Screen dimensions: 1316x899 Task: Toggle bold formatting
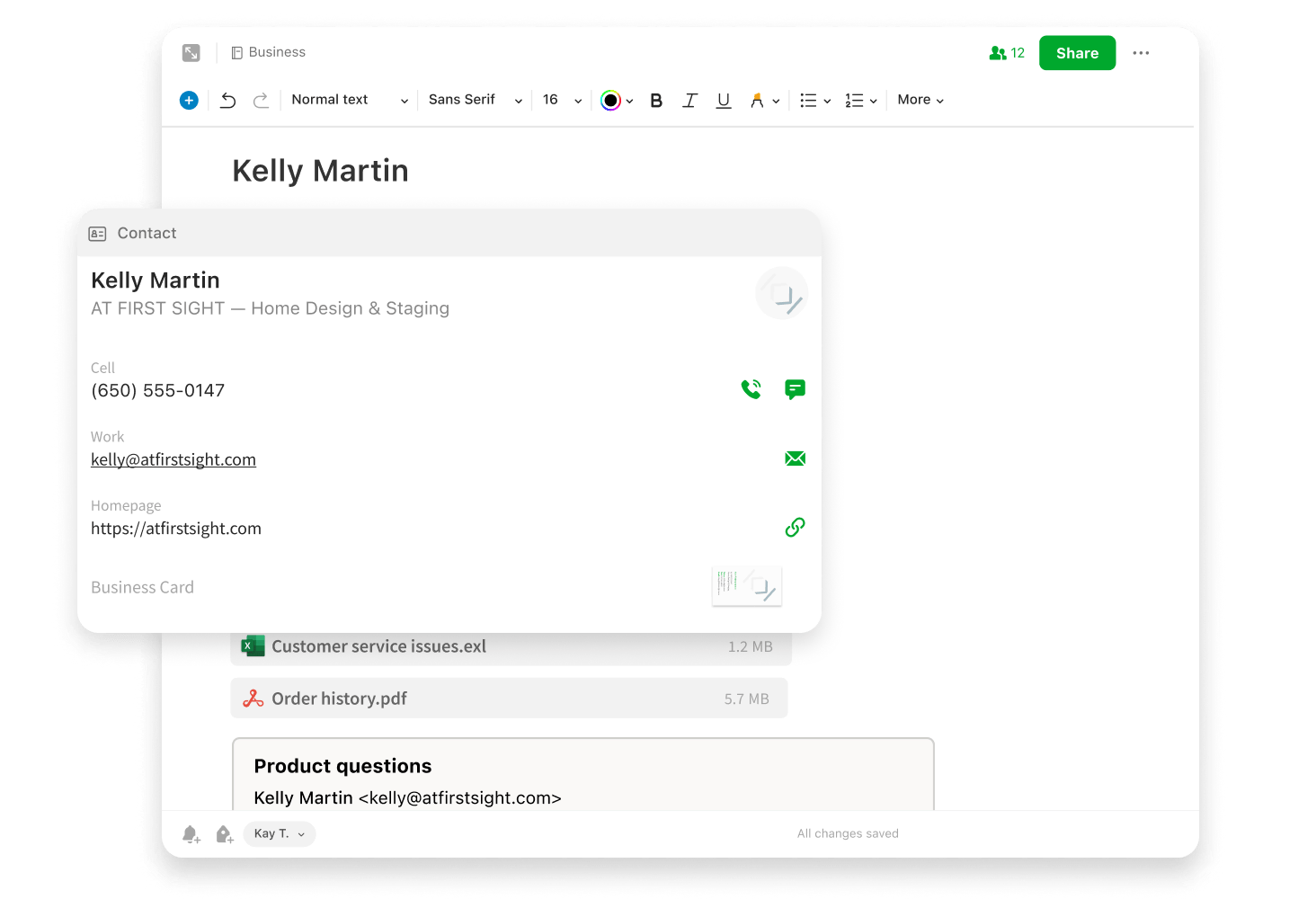[656, 101]
